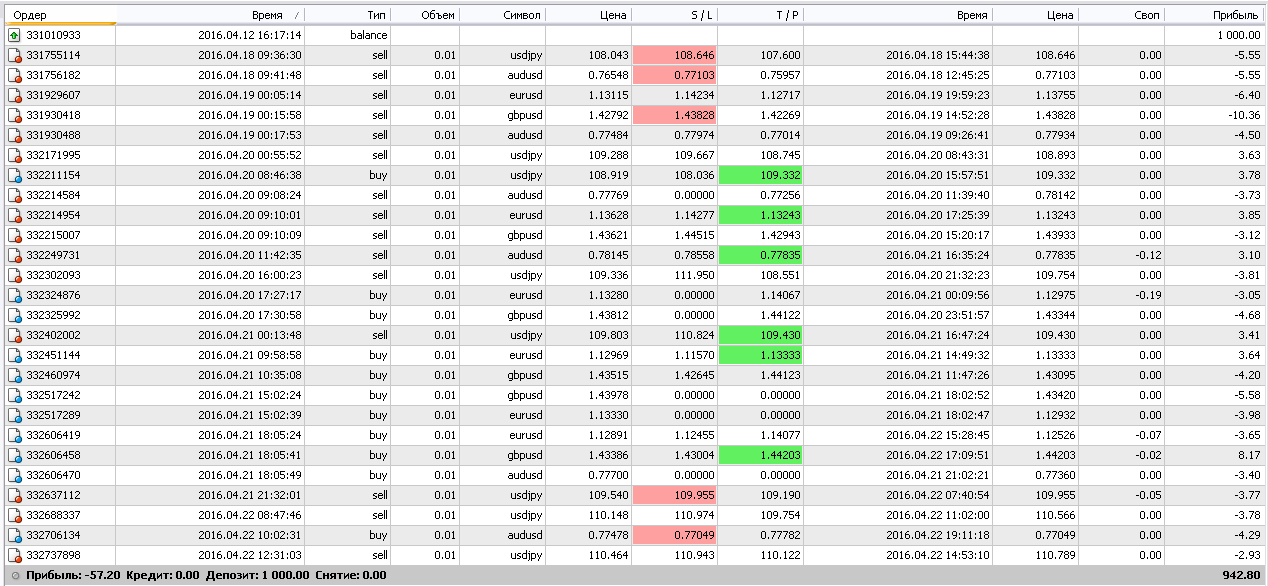Click the 'balance' type cell
Image resolution: width=1268 pixels, height=586 pixels.
click(369, 35)
